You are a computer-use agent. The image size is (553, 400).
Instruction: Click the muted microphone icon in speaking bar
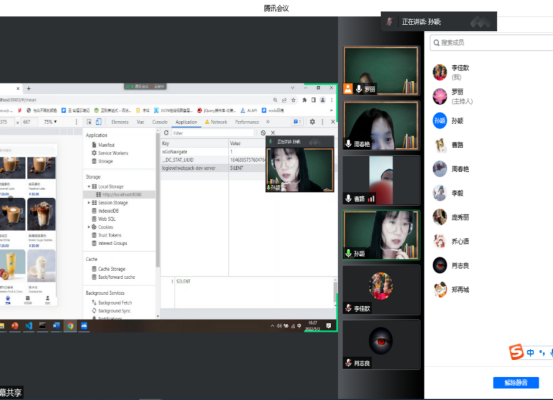tap(389, 22)
